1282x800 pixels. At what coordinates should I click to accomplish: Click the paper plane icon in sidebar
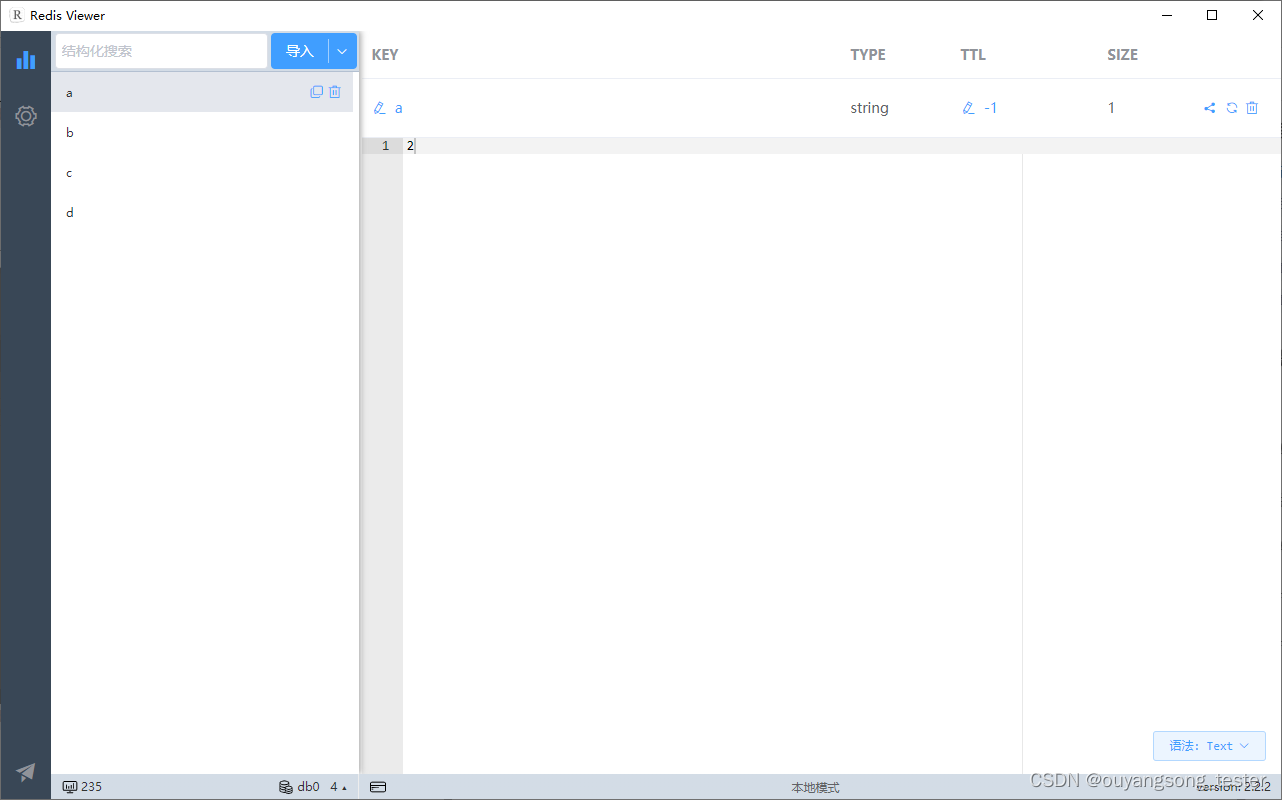[26, 771]
